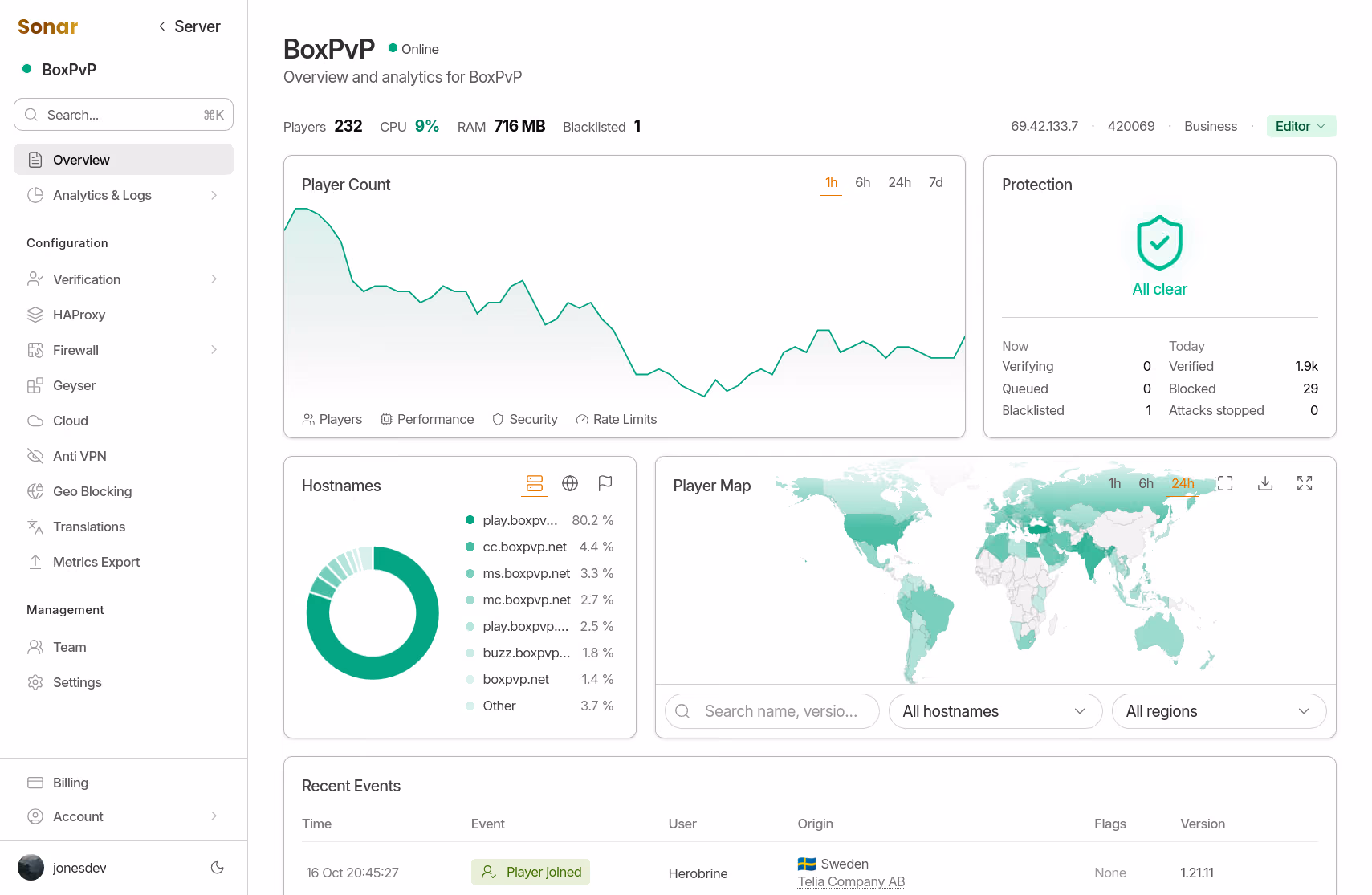1372x895 pixels.
Task: Switch Hostnames panel to globe view
Action: [570, 483]
